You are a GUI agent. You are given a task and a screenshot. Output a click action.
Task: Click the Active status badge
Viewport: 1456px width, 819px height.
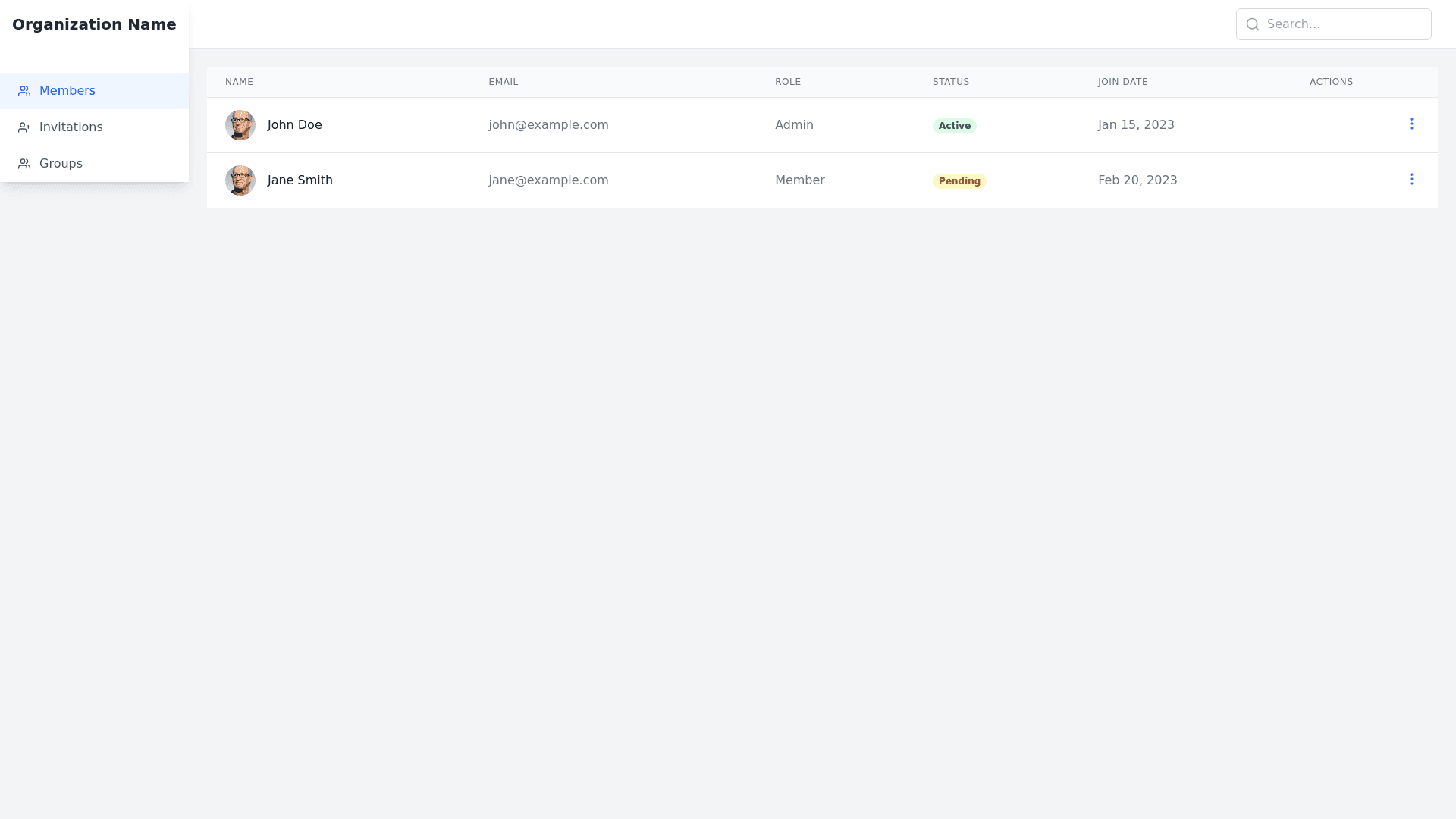(954, 126)
